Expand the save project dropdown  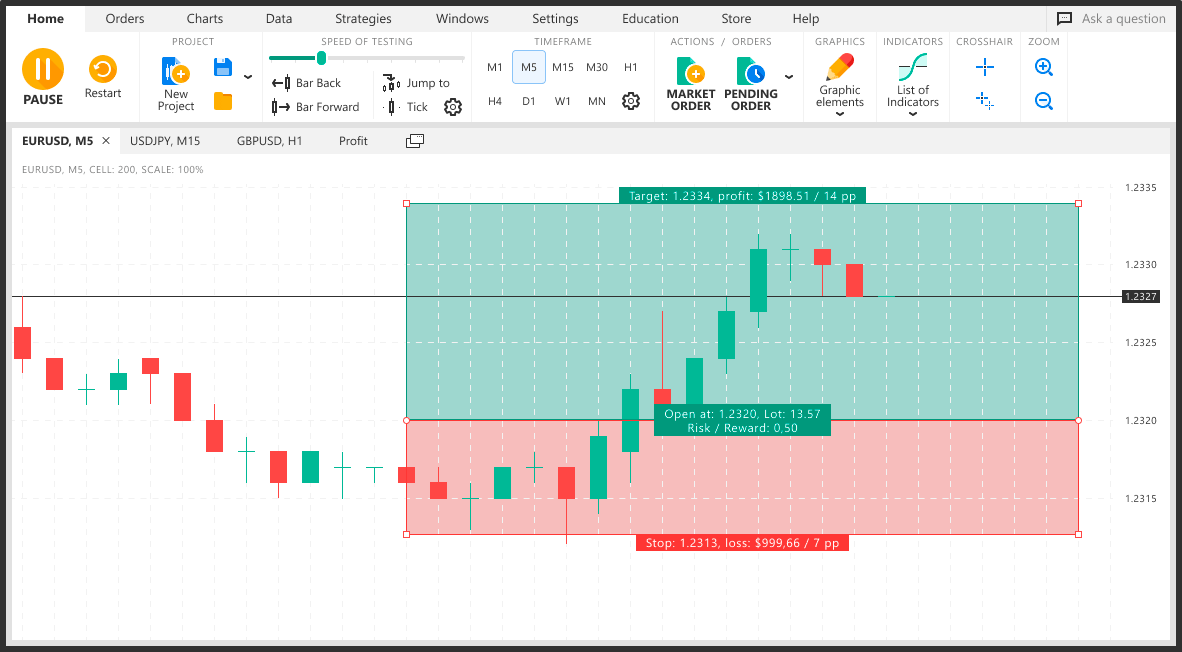click(x=246, y=75)
